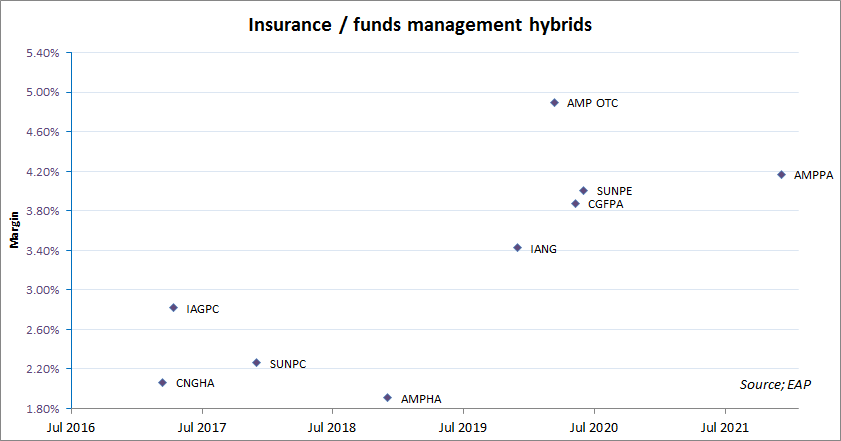Select the CNGHA data label
The width and height of the screenshot is (841, 441).
point(195,383)
